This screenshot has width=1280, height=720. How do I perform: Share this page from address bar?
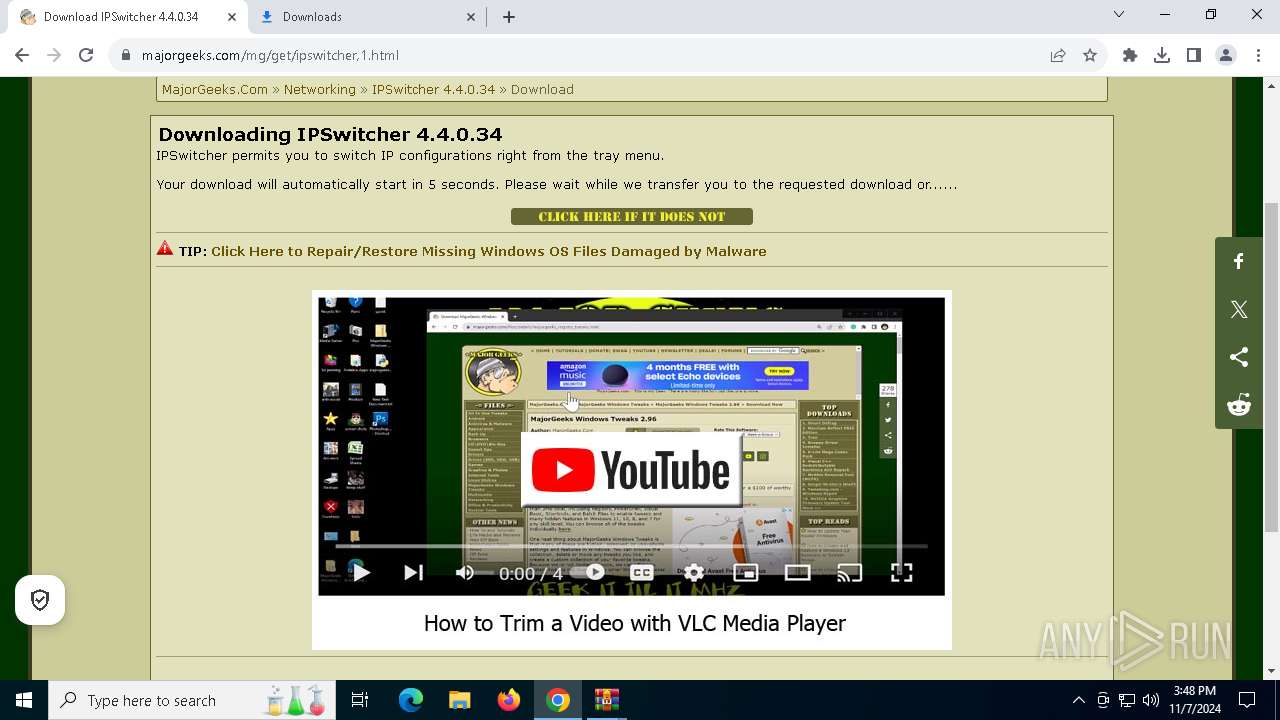(x=1058, y=55)
